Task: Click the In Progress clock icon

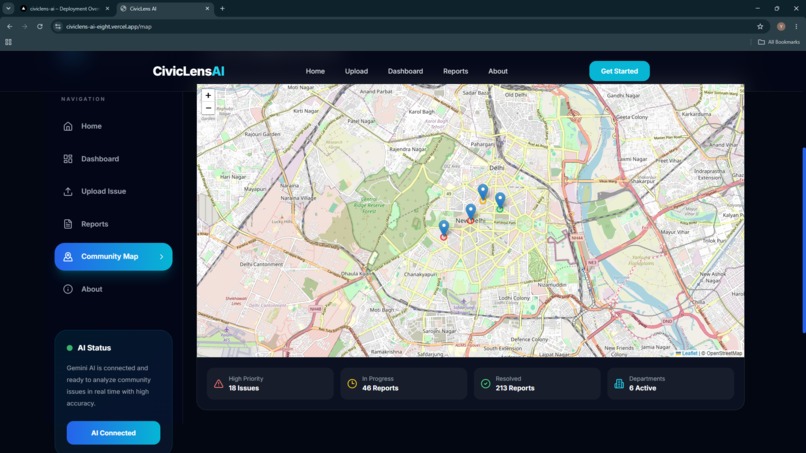Action: pos(352,384)
